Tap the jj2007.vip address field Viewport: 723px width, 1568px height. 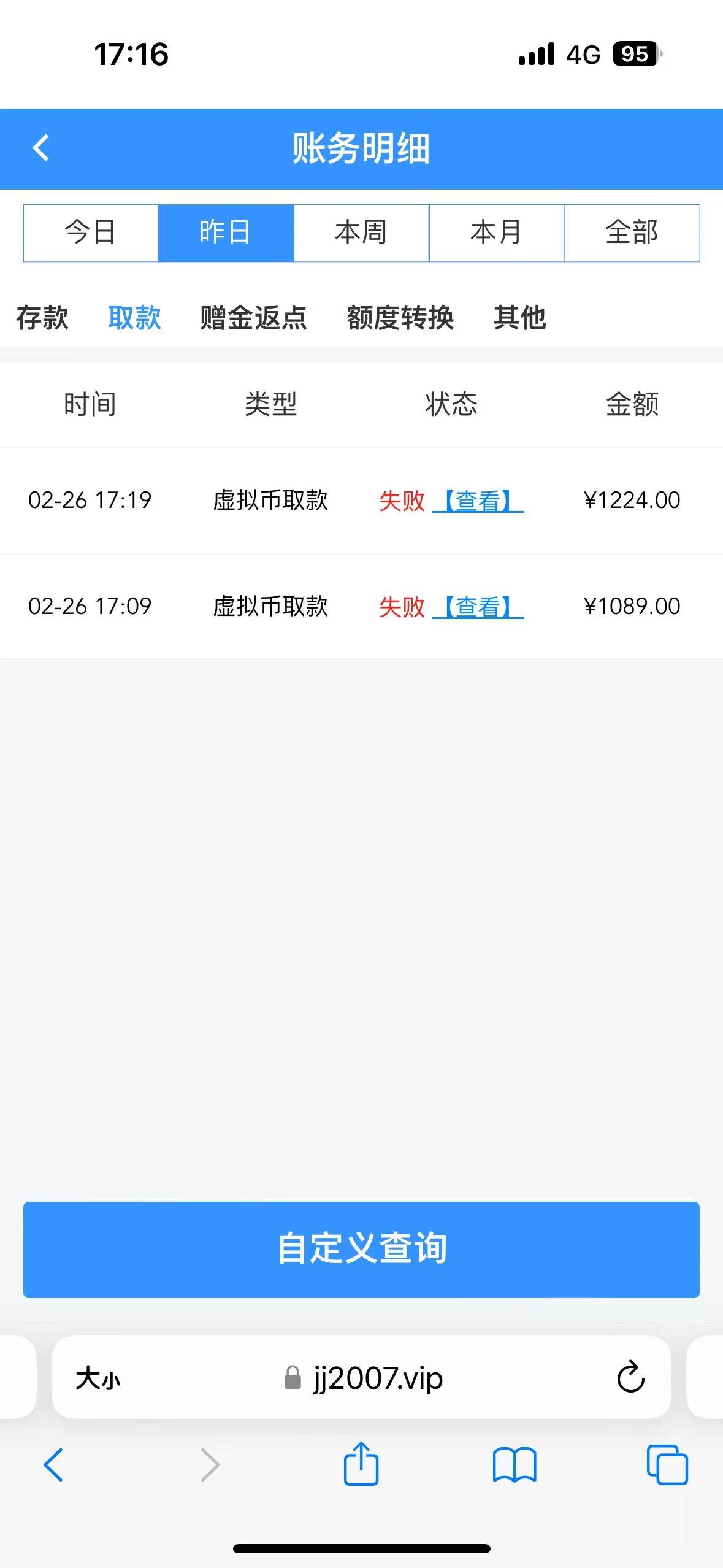click(x=378, y=1378)
